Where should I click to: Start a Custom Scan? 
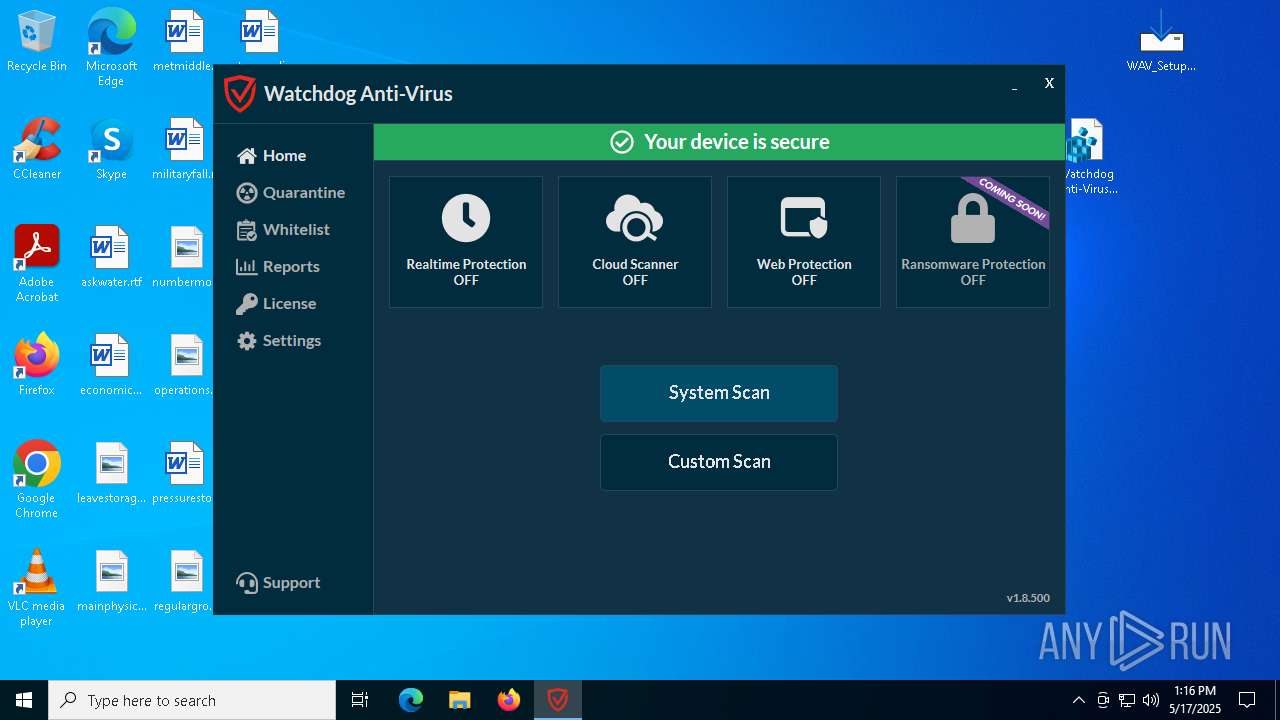719,462
